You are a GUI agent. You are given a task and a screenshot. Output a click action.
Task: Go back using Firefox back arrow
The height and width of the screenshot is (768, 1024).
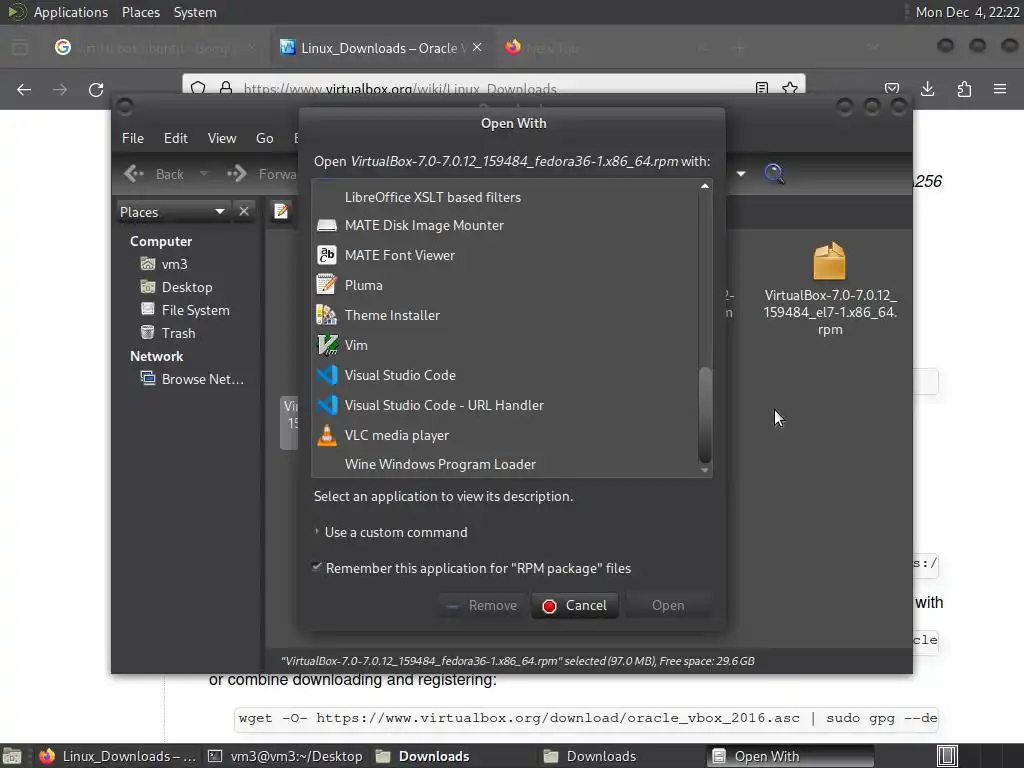point(24,89)
